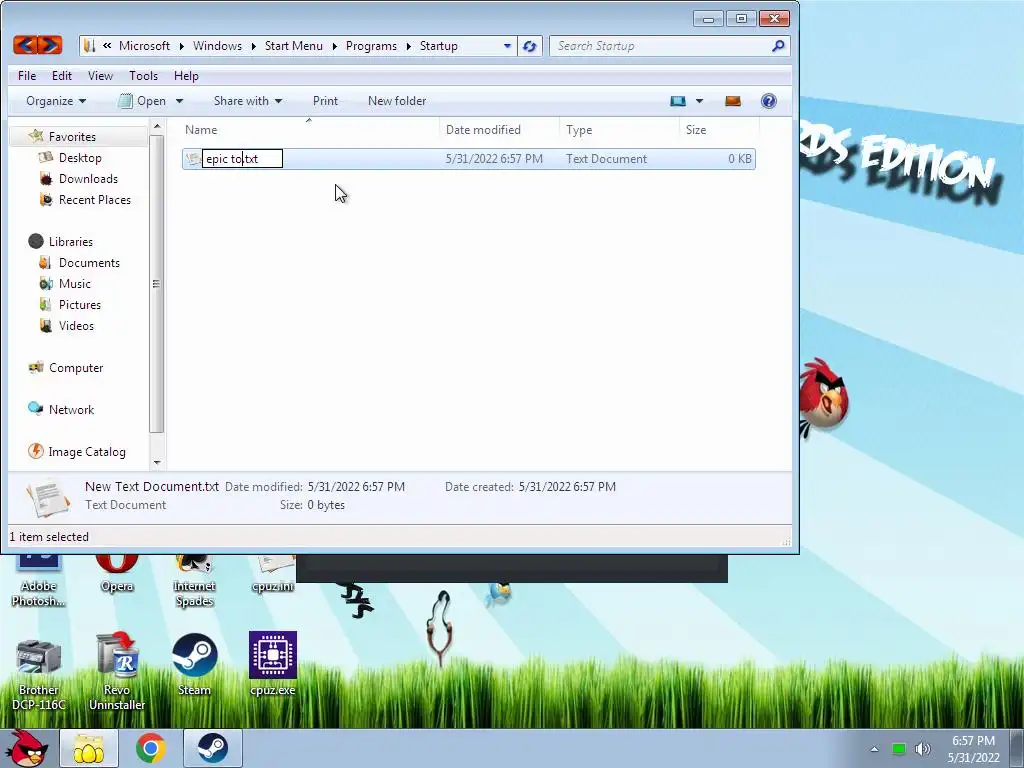Select Network in navigation pane

coord(71,409)
